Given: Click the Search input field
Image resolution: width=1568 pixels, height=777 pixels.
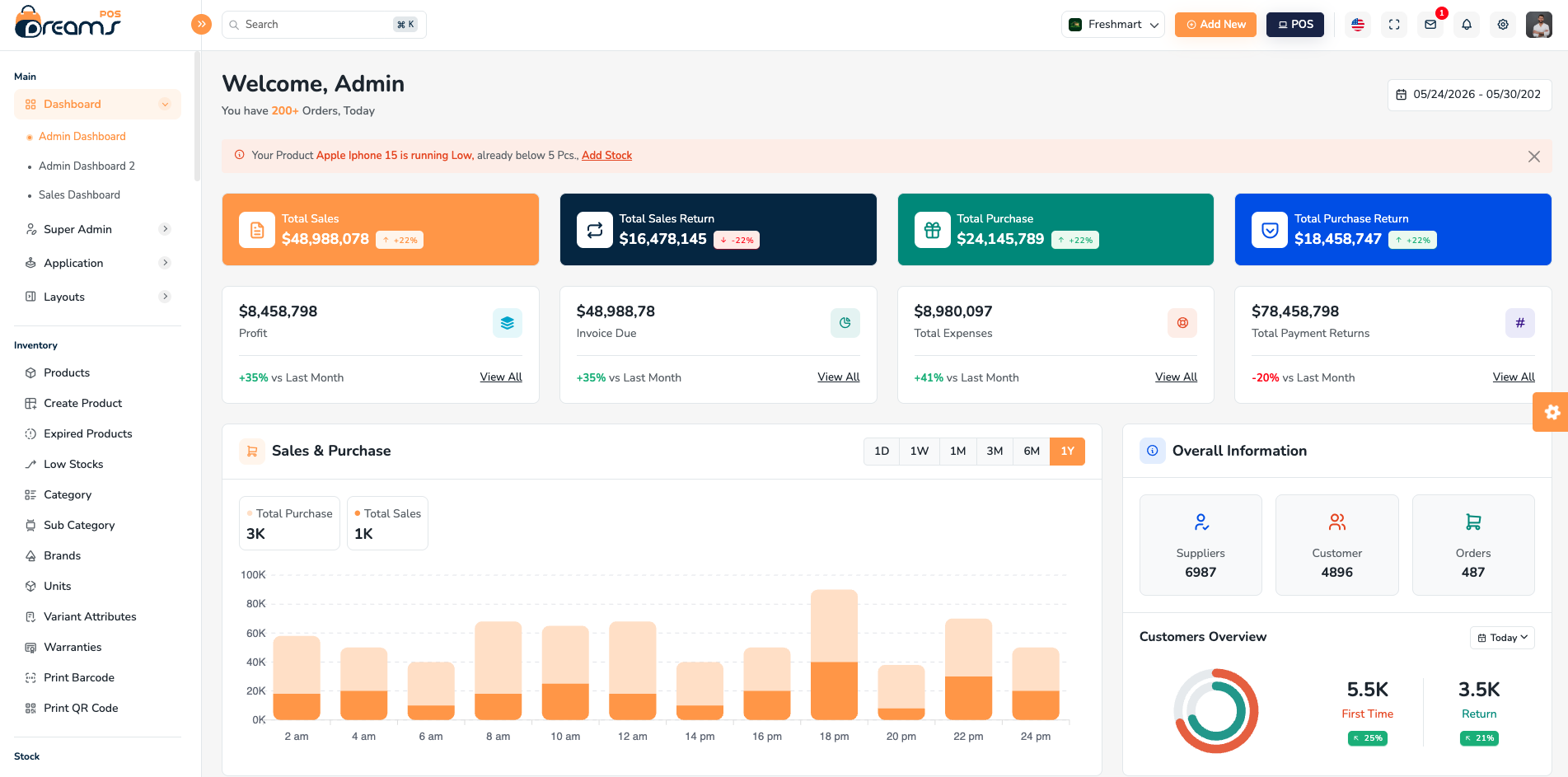Looking at the screenshot, I should click(x=324, y=25).
